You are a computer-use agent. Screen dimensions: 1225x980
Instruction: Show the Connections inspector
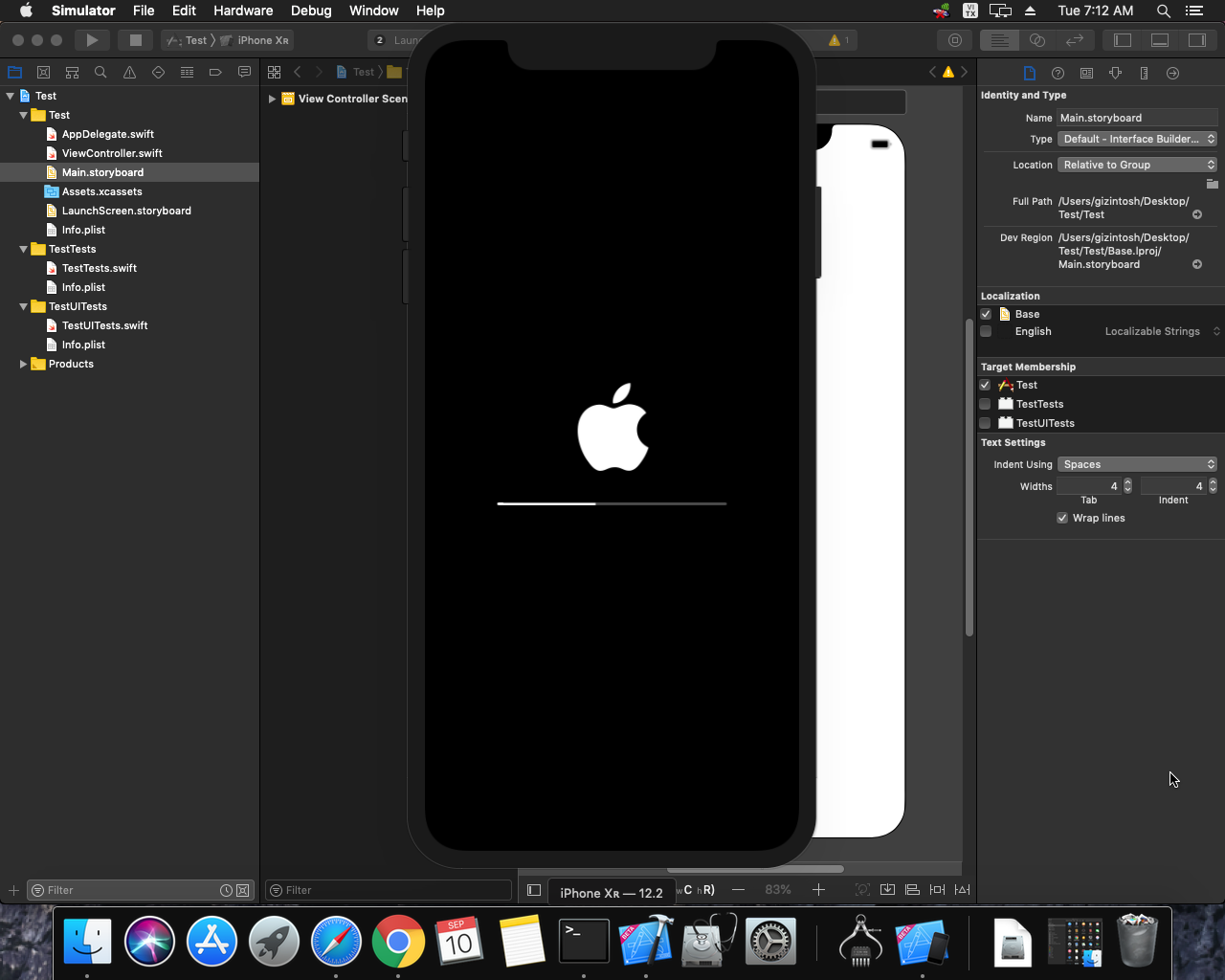click(x=1172, y=73)
